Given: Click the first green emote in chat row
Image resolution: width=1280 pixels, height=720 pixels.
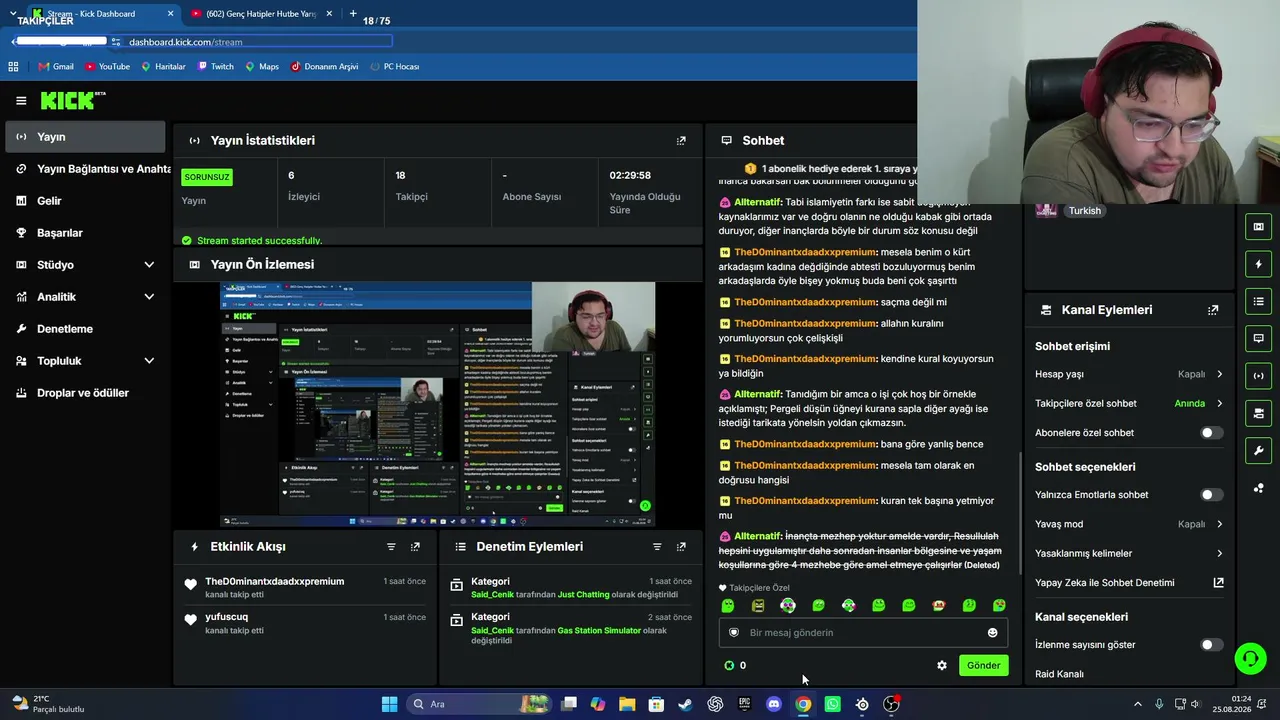Looking at the screenshot, I should (728, 605).
